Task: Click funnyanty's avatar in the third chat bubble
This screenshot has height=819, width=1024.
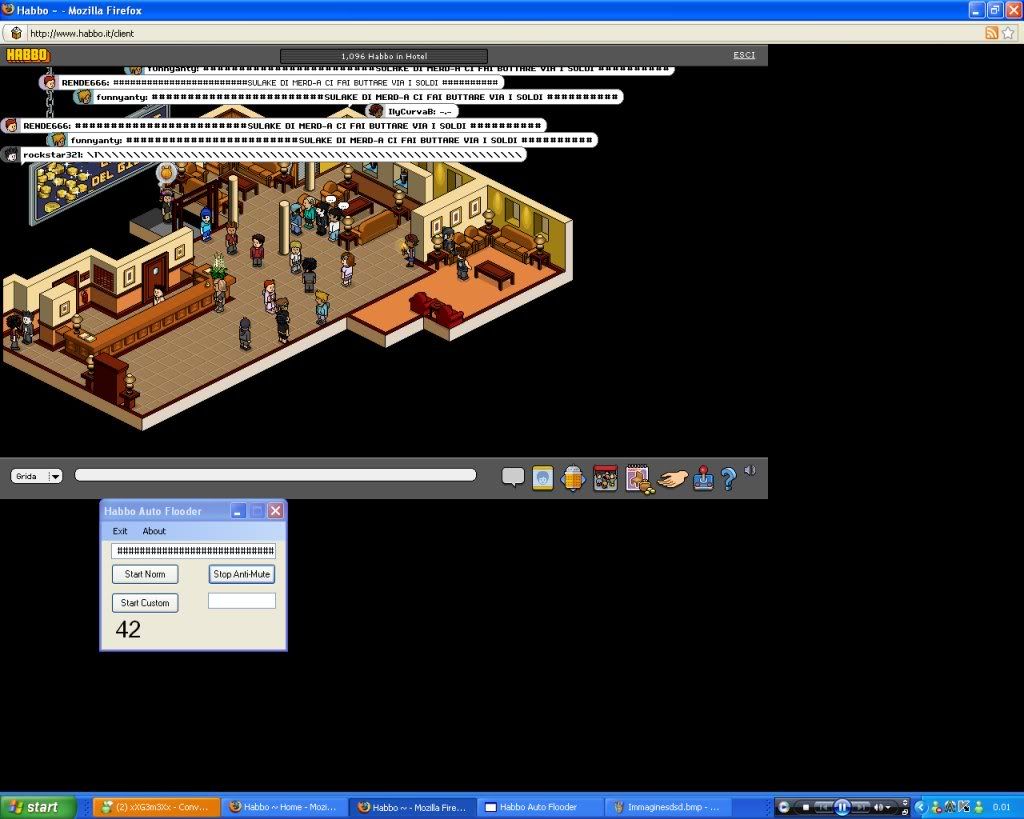Action: click(x=83, y=97)
